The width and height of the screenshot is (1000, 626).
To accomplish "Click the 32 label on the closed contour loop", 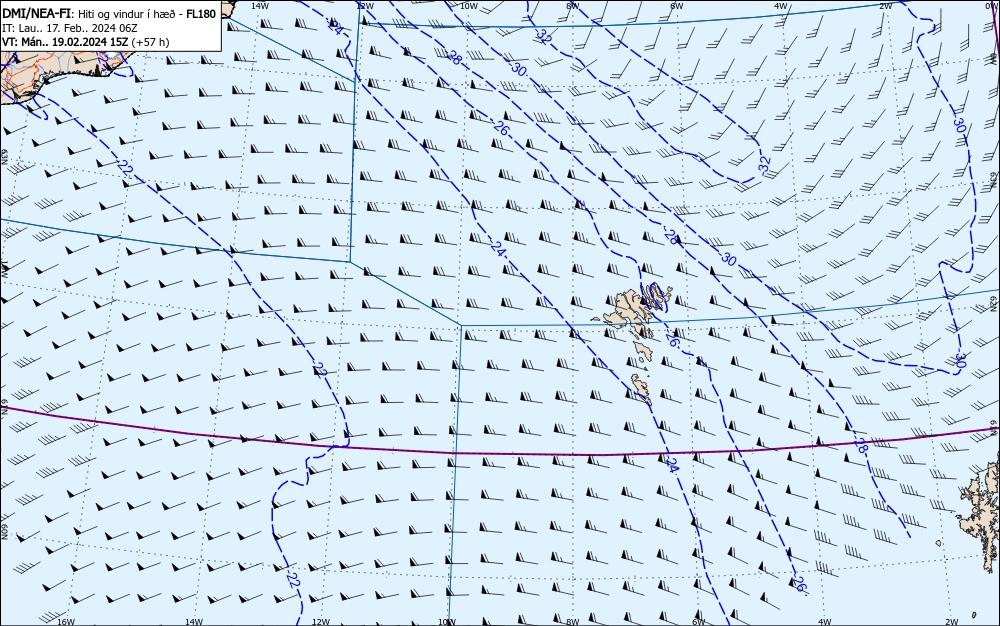I will click(x=763, y=163).
